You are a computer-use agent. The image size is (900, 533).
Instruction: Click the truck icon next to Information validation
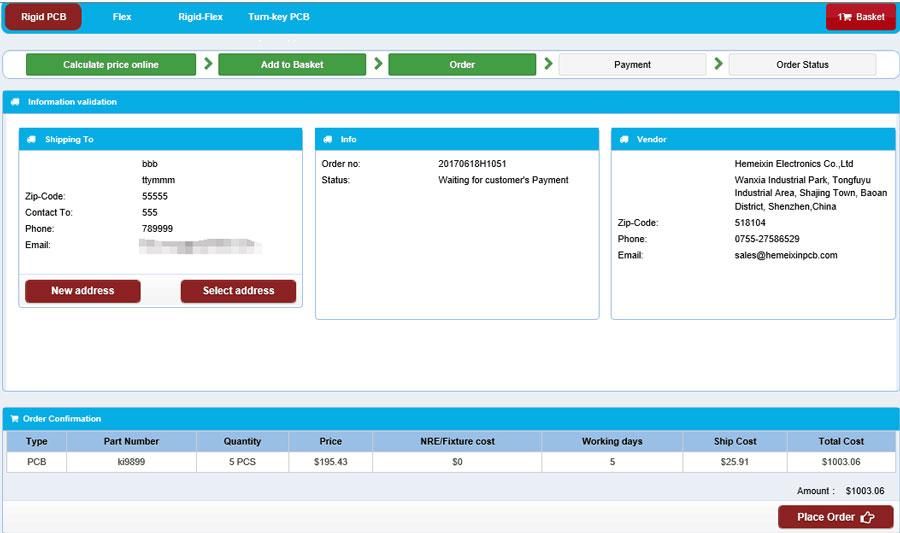15,102
